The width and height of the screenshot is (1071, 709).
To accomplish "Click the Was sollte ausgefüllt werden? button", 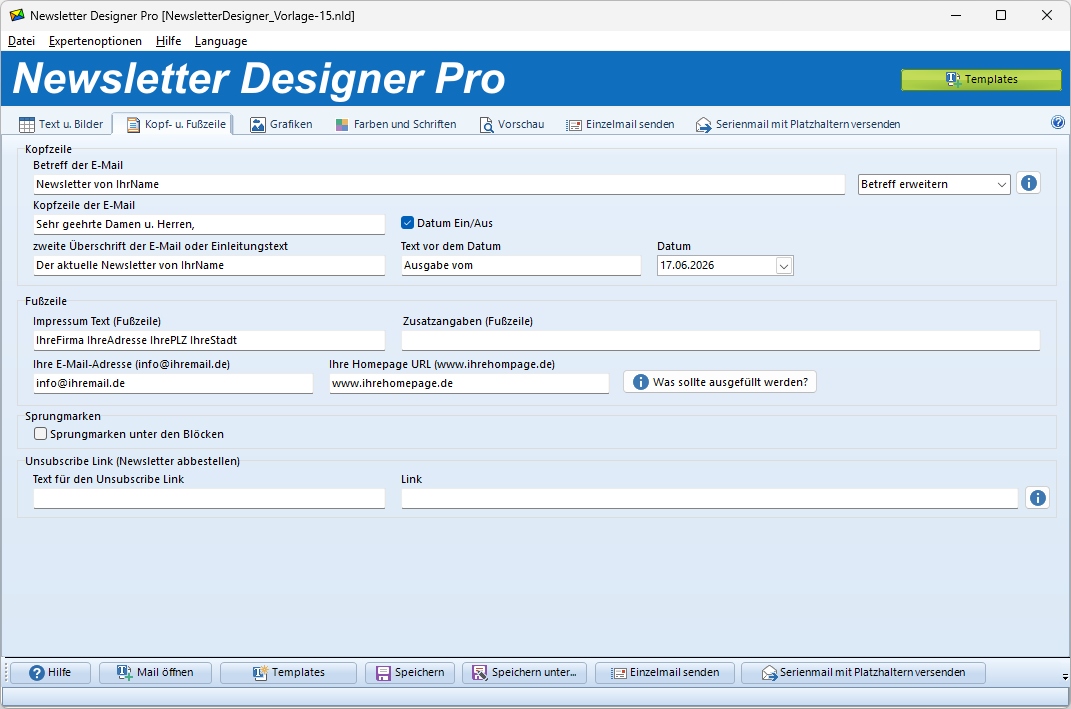I will pyautogui.click(x=720, y=382).
